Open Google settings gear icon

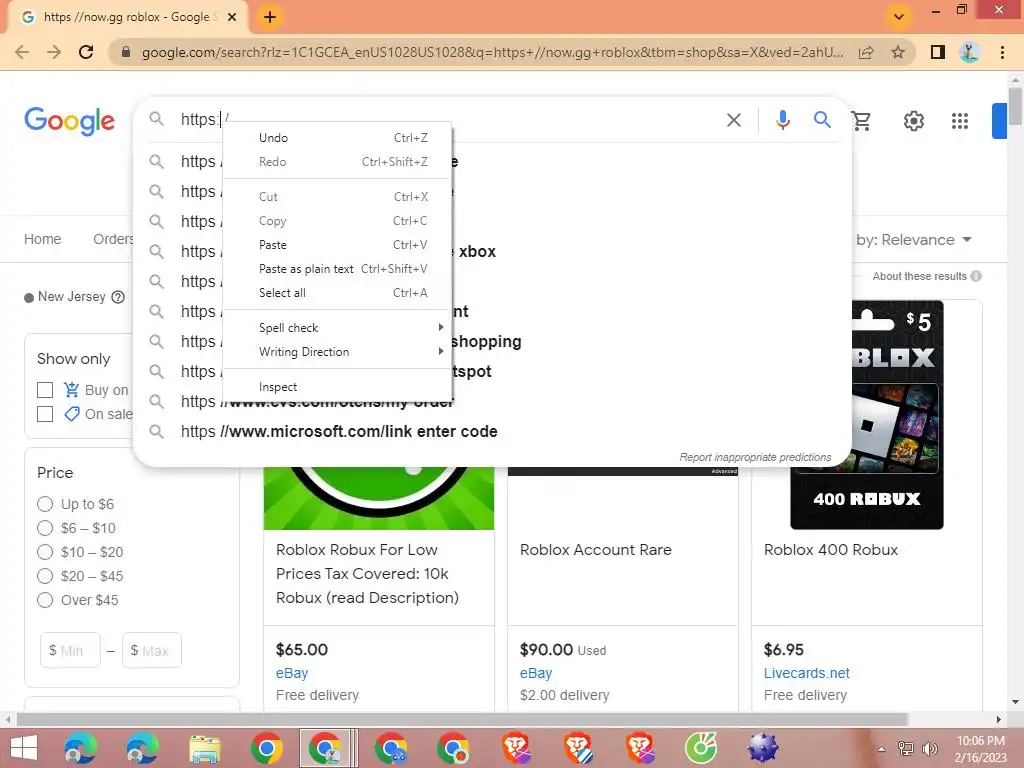coord(913,121)
